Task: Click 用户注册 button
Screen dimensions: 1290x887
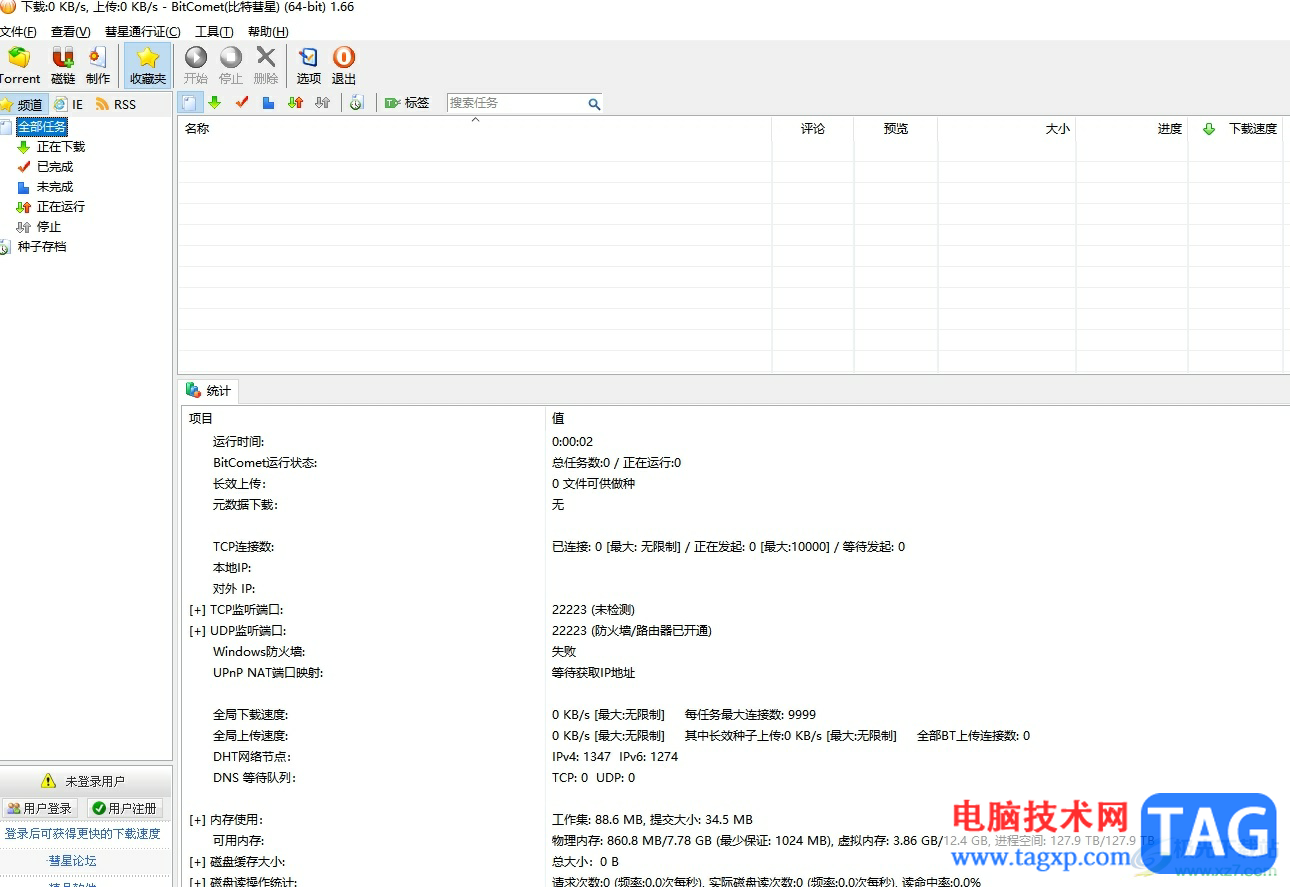Action: [124, 808]
